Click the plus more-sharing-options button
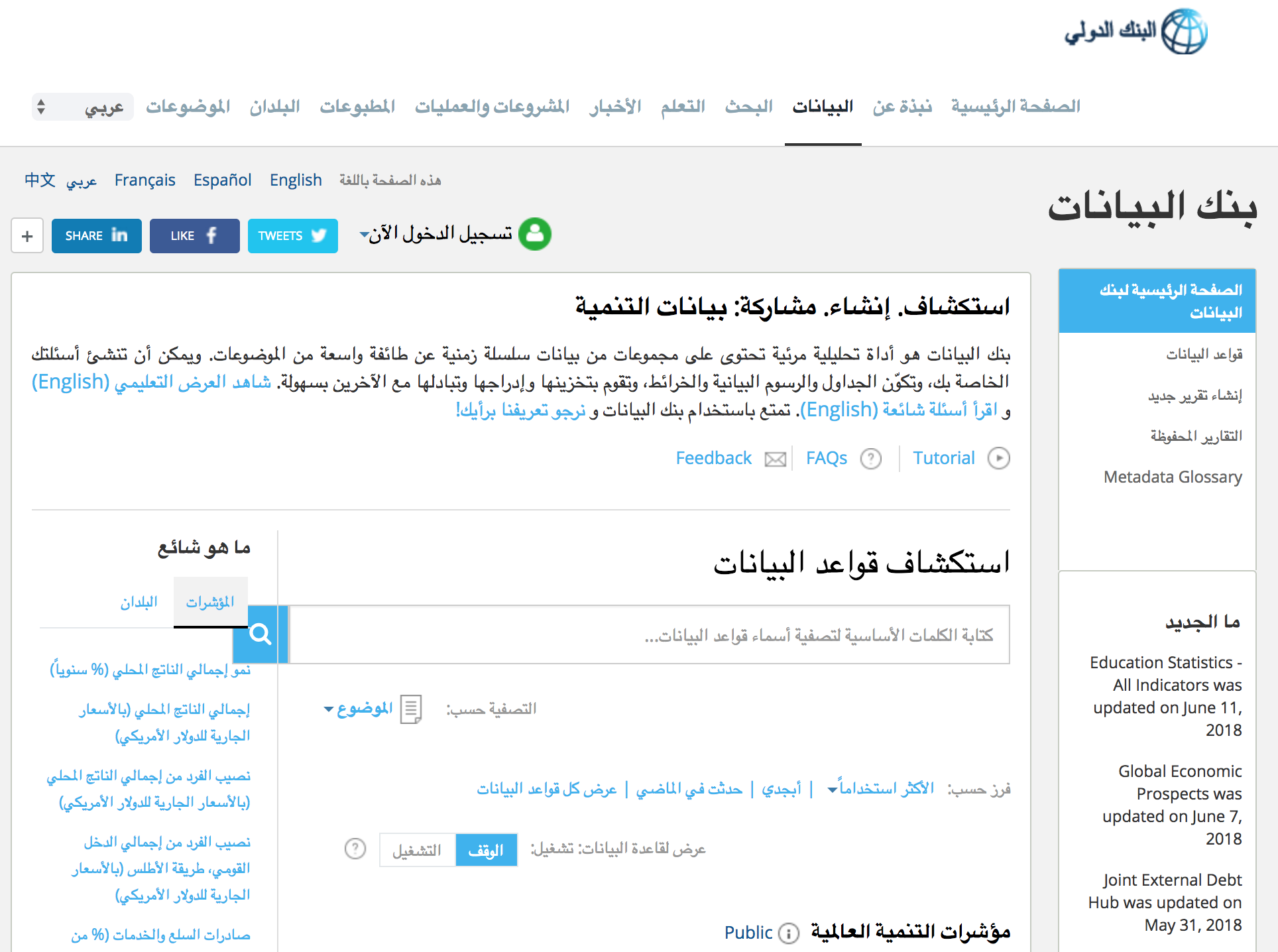1278x952 pixels. pyautogui.click(x=27, y=236)
